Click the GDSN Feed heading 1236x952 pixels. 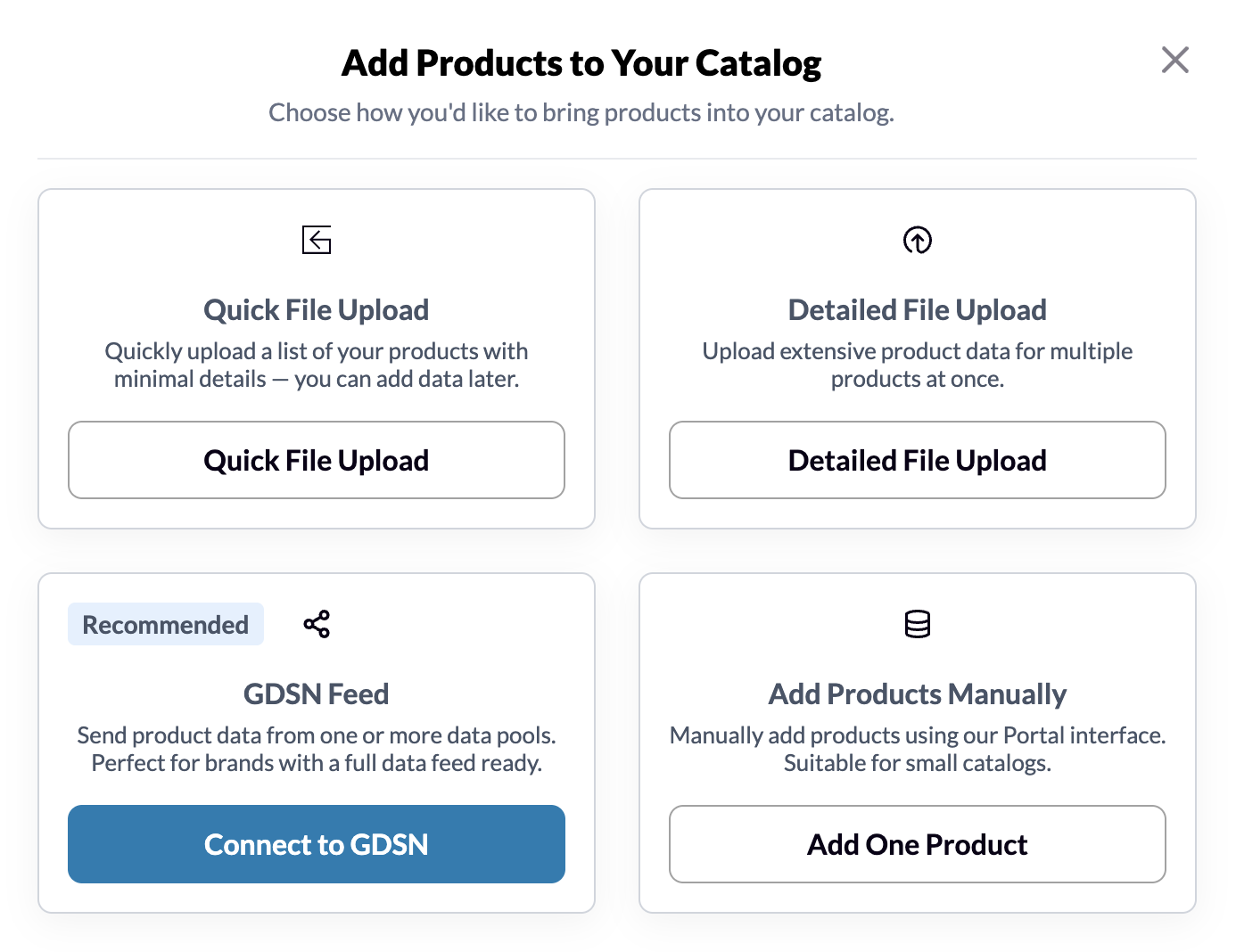[317, 694]
